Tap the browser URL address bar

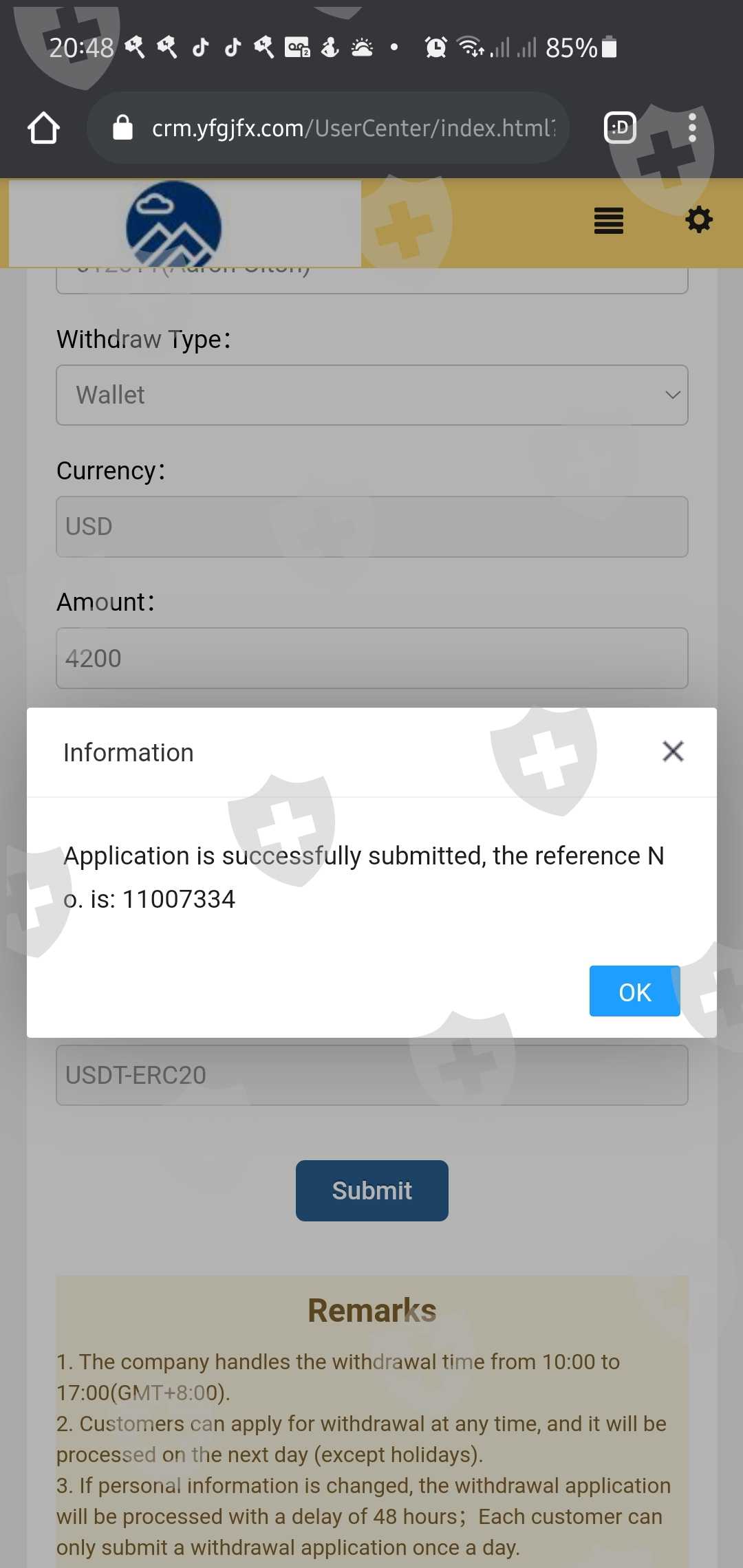pyautogui.click(x=351, y=128)
